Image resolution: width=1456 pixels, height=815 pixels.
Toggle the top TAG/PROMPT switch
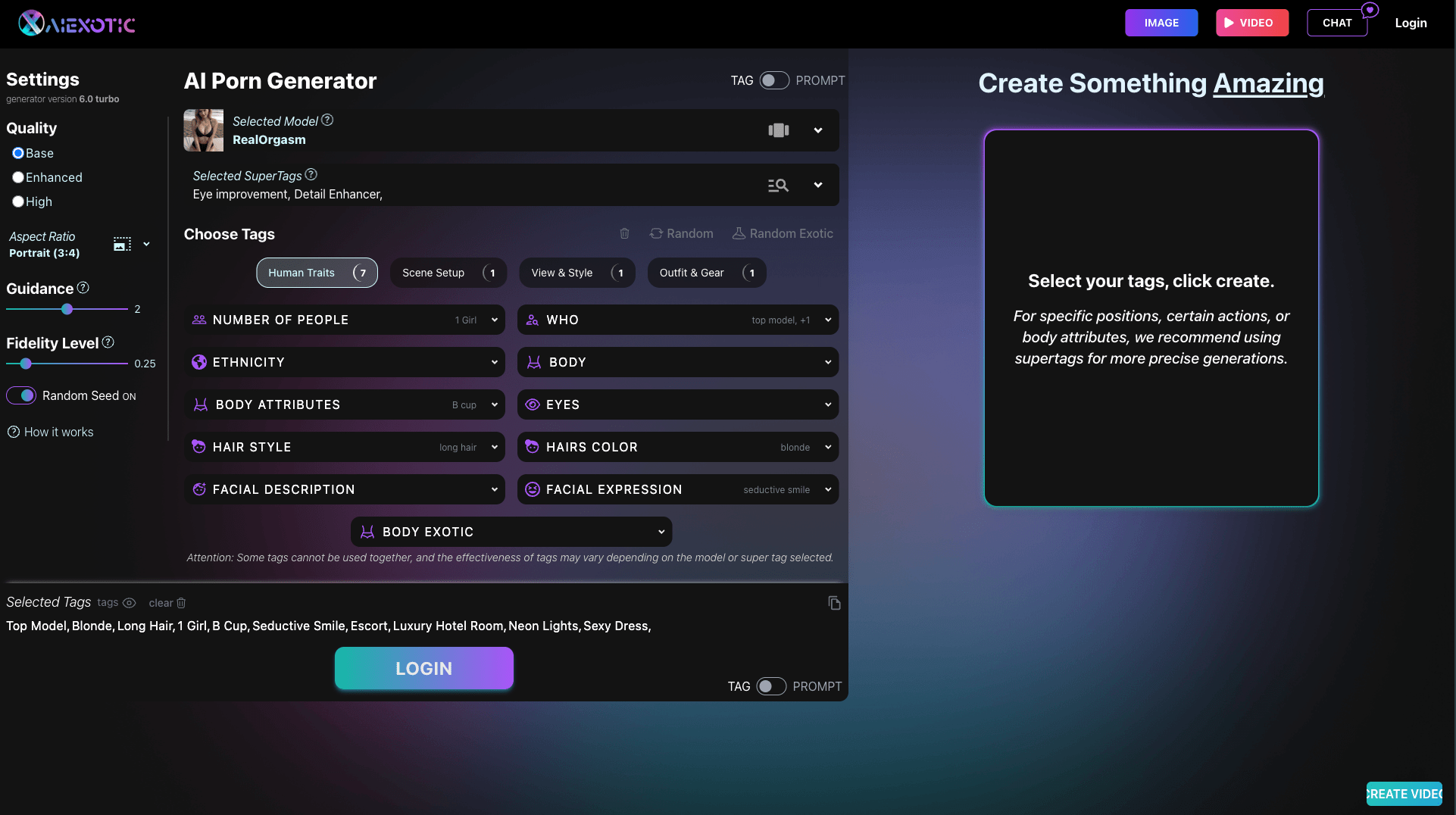pos(774,80)
